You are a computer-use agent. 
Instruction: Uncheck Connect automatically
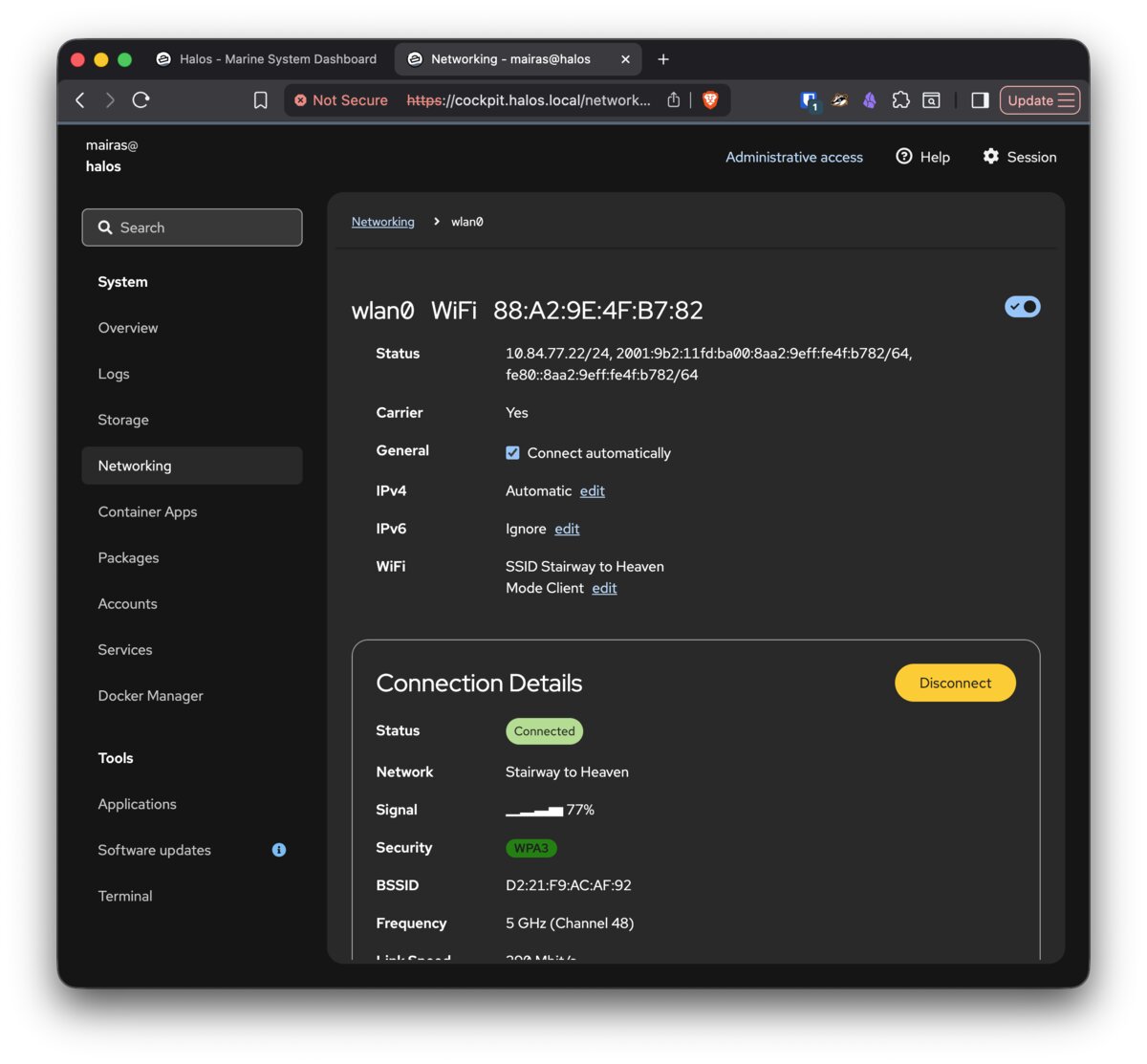pos(512,452)
